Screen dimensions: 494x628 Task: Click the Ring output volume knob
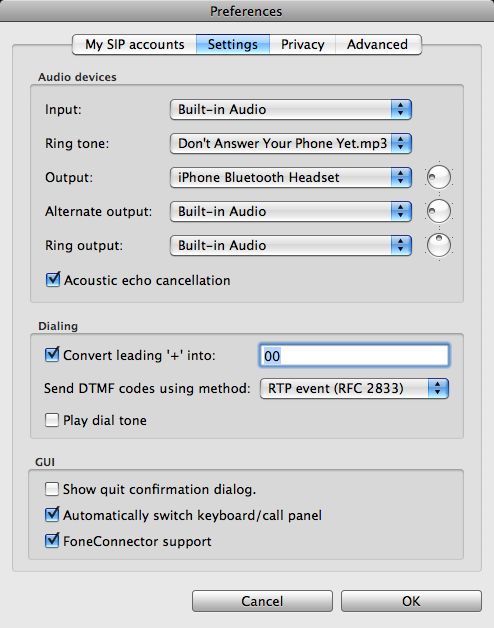pyautogui.click(x=439, y=245)
